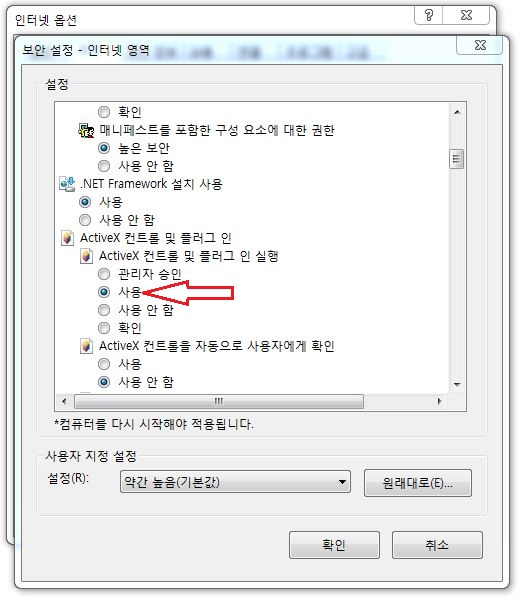The height and width of the screenshot is (603, 530).
Task: Click the .NET Framework setup icon
Action: pyautogui.click(x=67, y=184)
